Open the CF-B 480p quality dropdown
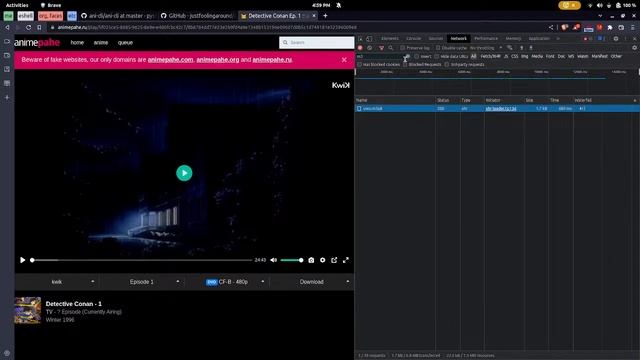Viewport: 640px width, 360px height. click(227, 282)
